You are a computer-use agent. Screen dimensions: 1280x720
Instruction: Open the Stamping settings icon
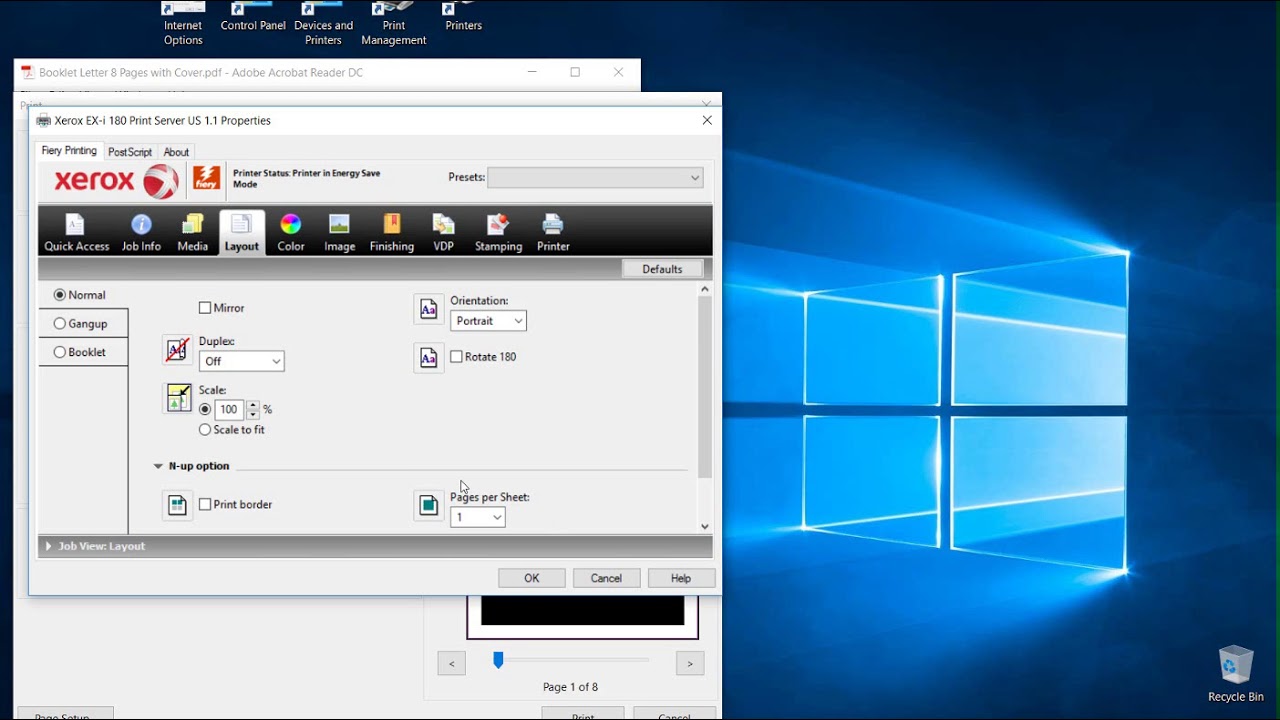coord(498,232)
